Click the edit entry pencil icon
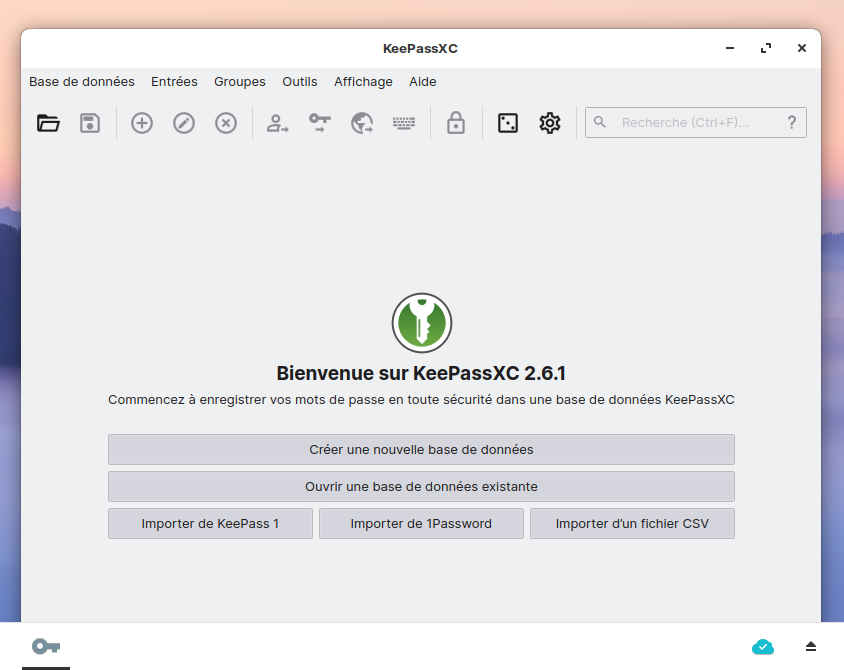The height and width of the screenshot is (670, 844). [x=184, y=123]
